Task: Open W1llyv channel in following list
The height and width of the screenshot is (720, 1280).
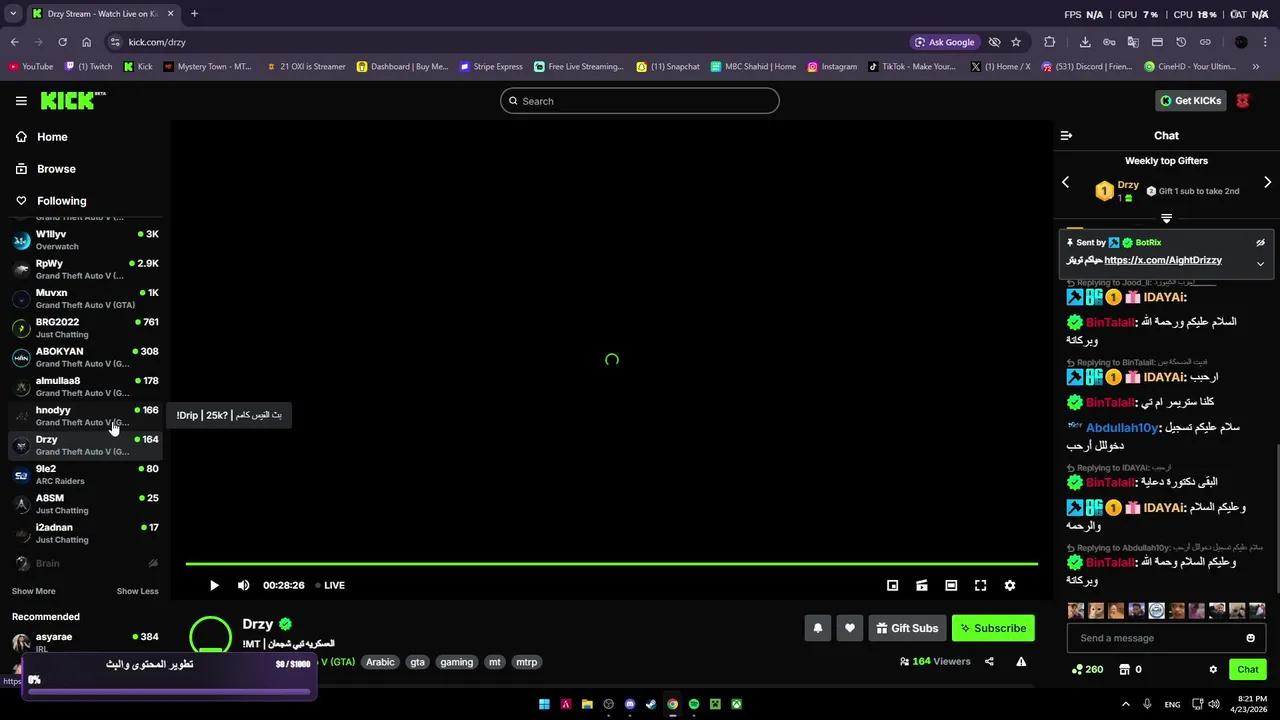Action: tap(85, 240)
